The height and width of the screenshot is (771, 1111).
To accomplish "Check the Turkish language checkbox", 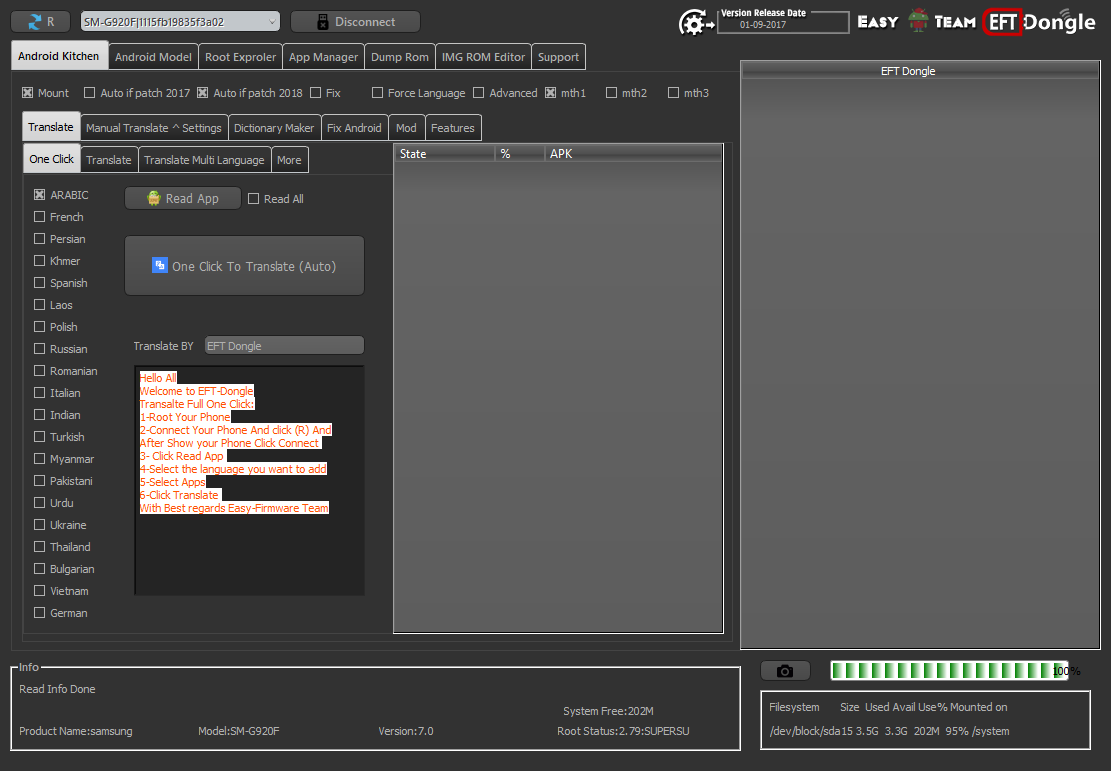I will [40, 437].
